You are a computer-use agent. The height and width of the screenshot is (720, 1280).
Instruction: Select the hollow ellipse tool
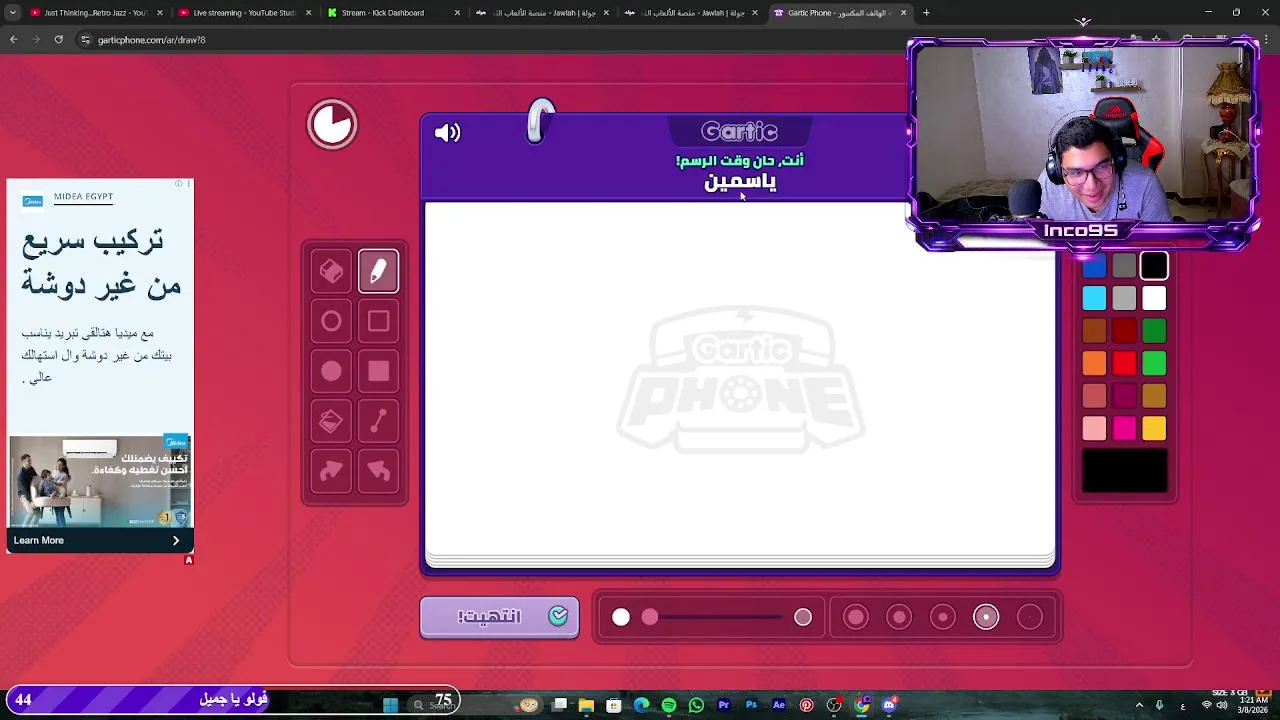pyautogui.click(x=331, y=321)
